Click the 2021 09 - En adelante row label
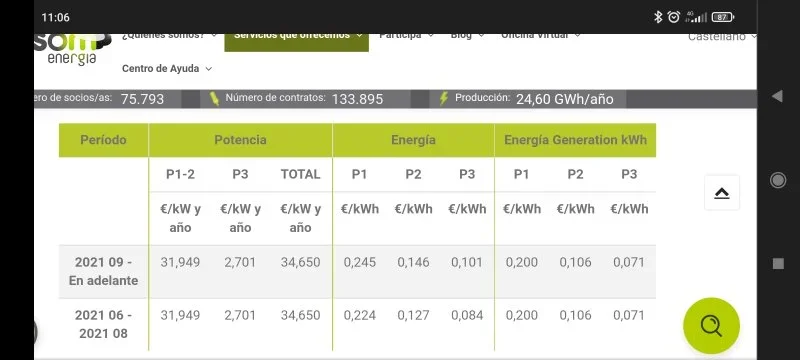The width and height of the screenshot is (800, 360). pyautogui.click(x=104, y=271)
